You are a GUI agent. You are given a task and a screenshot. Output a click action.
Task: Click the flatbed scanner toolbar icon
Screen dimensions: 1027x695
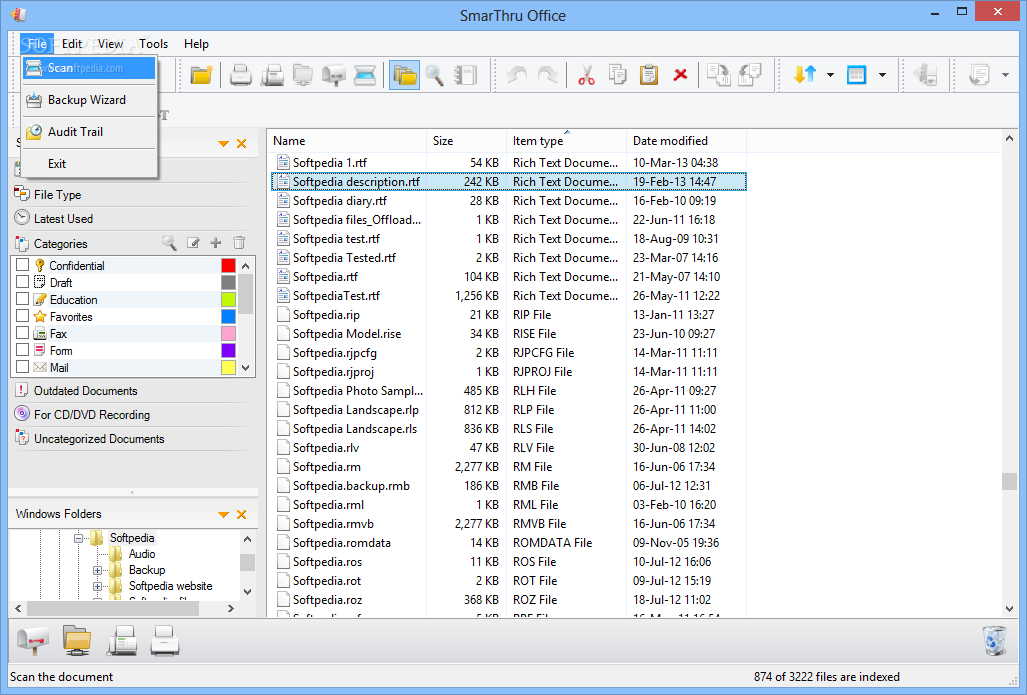point(365,75)
